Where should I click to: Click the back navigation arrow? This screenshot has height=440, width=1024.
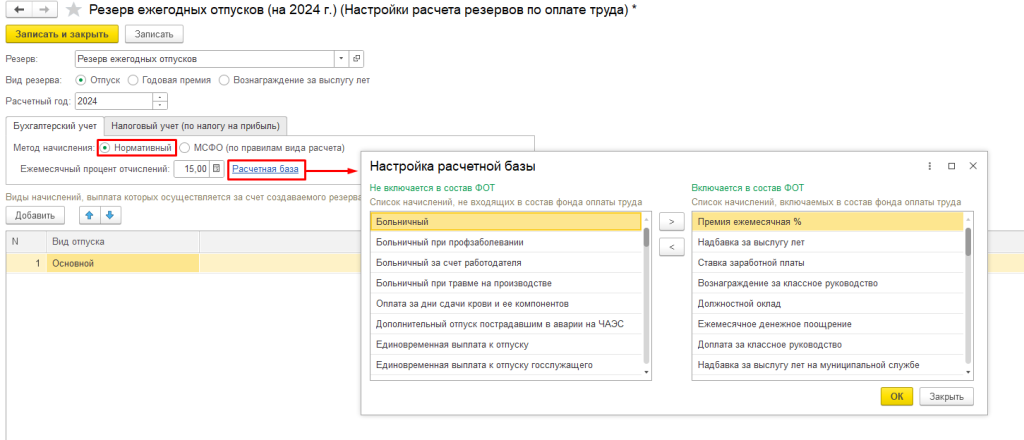point(17,10)
